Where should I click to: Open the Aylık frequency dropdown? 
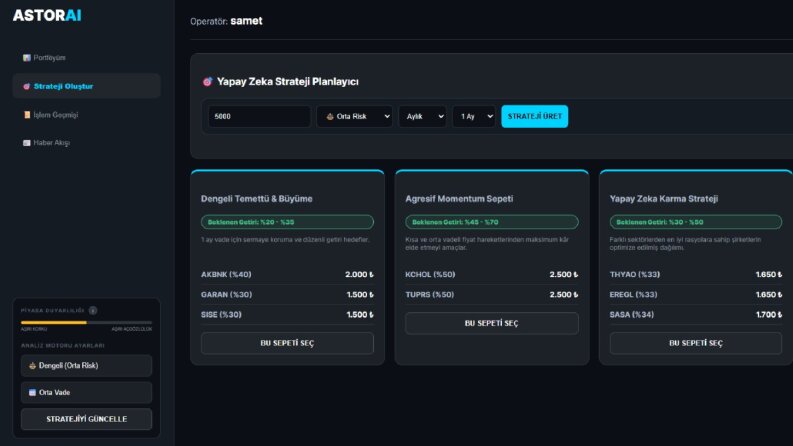(x=422, y=116)
